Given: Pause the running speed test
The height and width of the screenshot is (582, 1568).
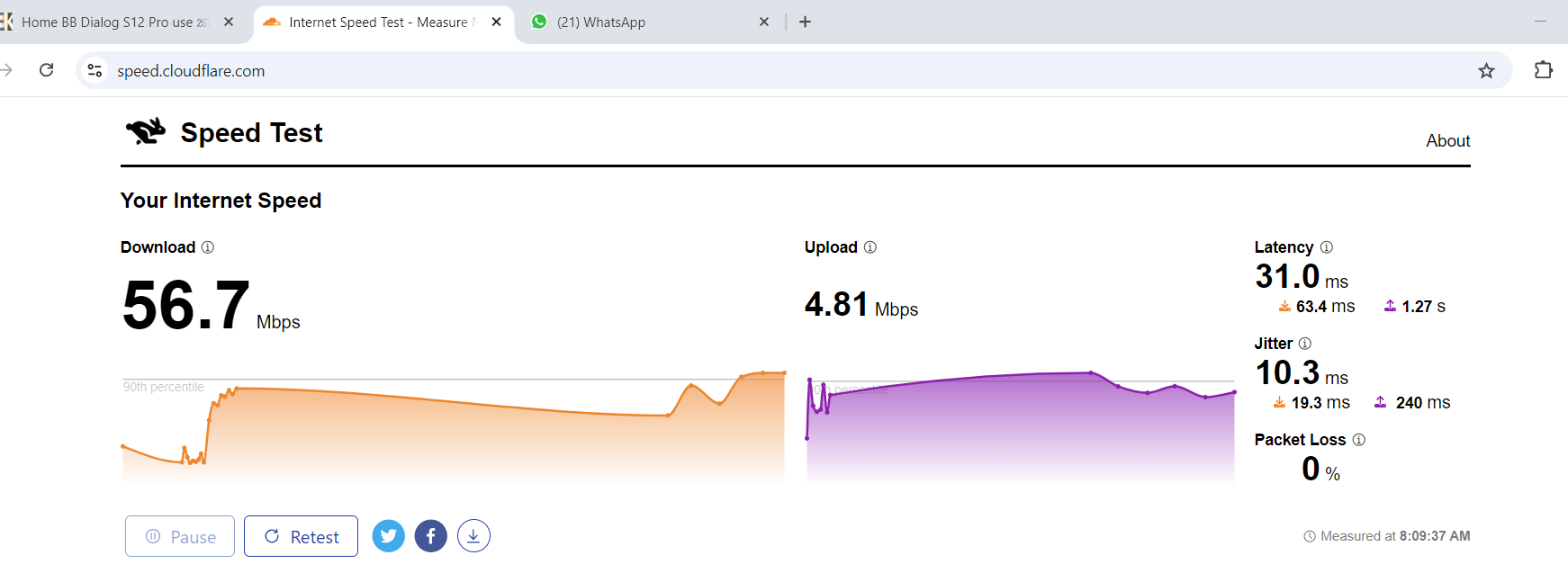Looking at the screenshot, I should 180,536.
